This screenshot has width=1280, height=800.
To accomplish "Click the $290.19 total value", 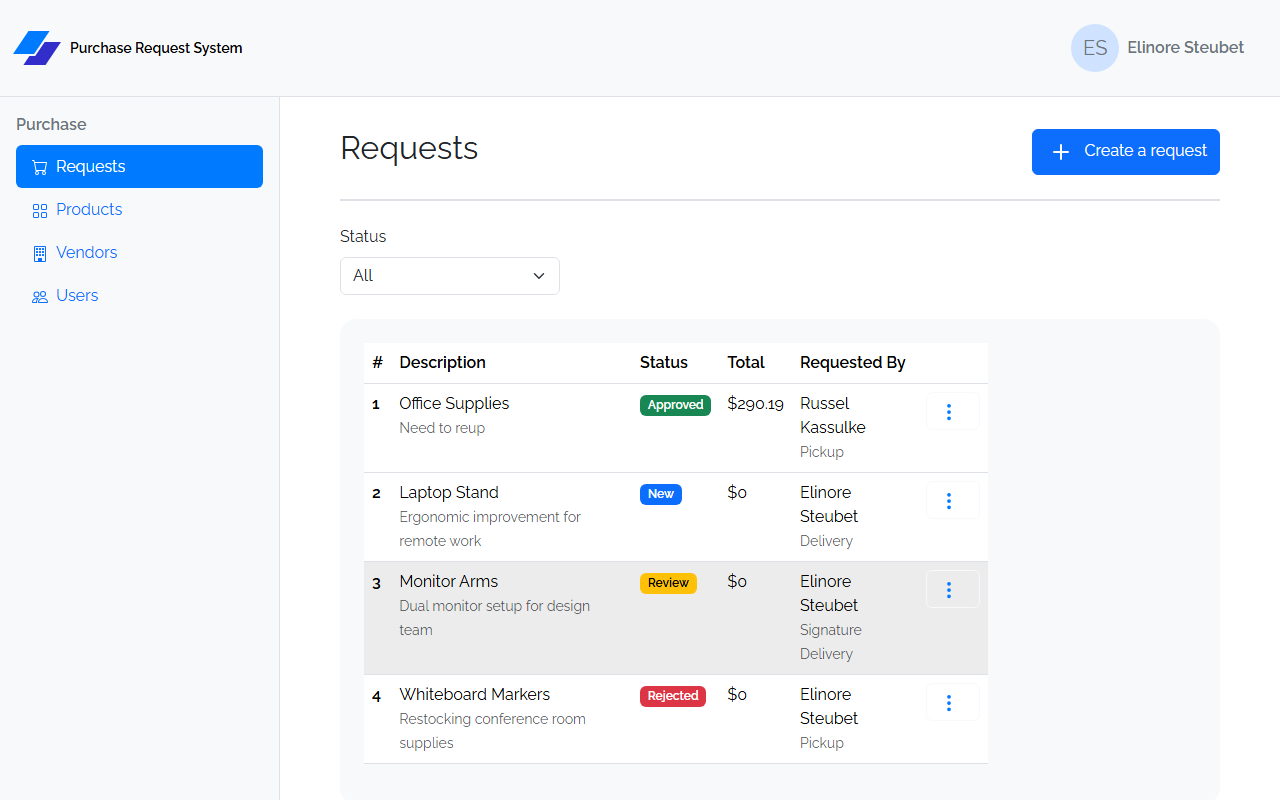I will coord(756,404).
